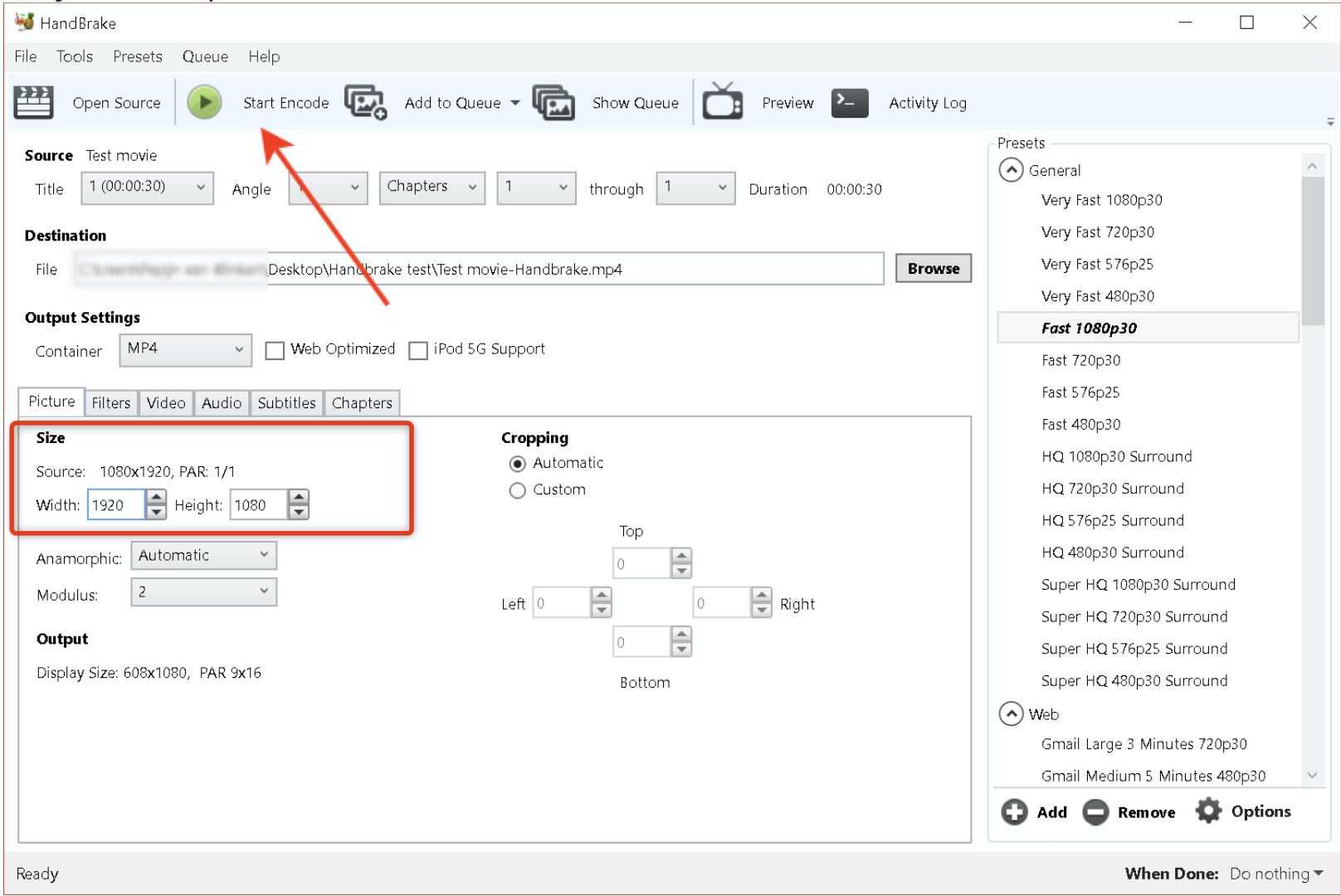The height and width of the screenshot is (896, 1341).
Task: Click the Destination file path field
Action: click(479, 269)
